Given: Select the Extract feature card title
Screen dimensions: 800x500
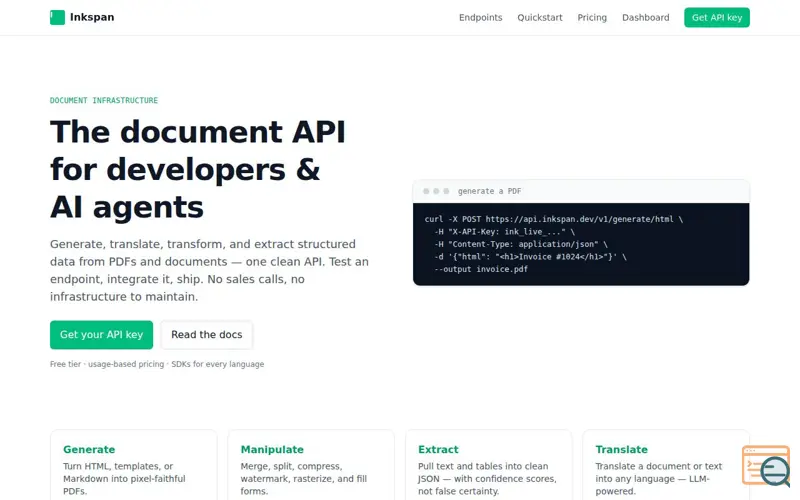Looking at the screenshot, I should tap(438, 449).
